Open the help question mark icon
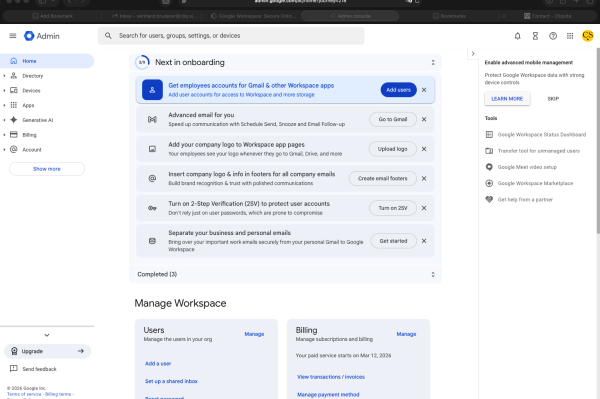 click(x=553, y=36)
